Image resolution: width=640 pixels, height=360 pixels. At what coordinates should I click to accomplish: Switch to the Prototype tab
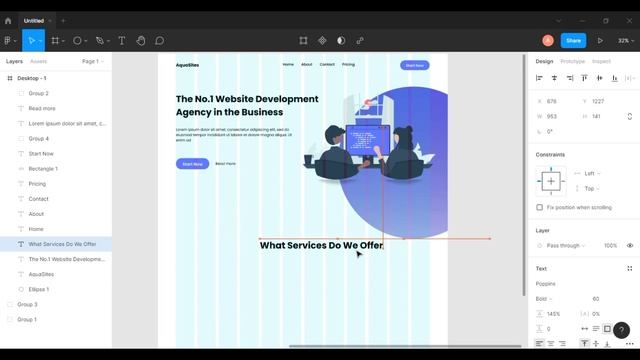[572, 61]
